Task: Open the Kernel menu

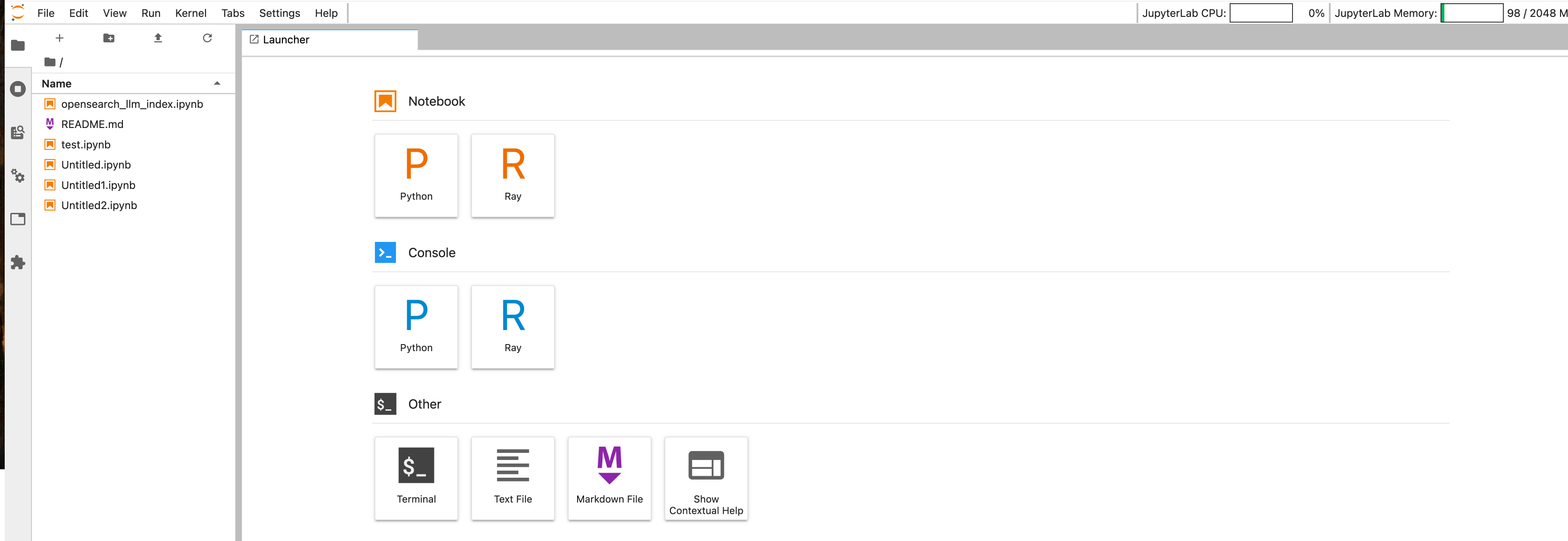Action: point(190,13)
